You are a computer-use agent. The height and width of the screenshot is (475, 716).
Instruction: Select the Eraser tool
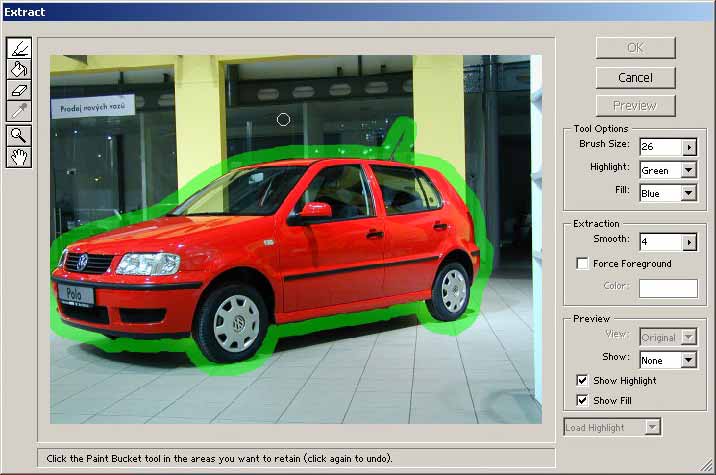[x=19, y=90]
